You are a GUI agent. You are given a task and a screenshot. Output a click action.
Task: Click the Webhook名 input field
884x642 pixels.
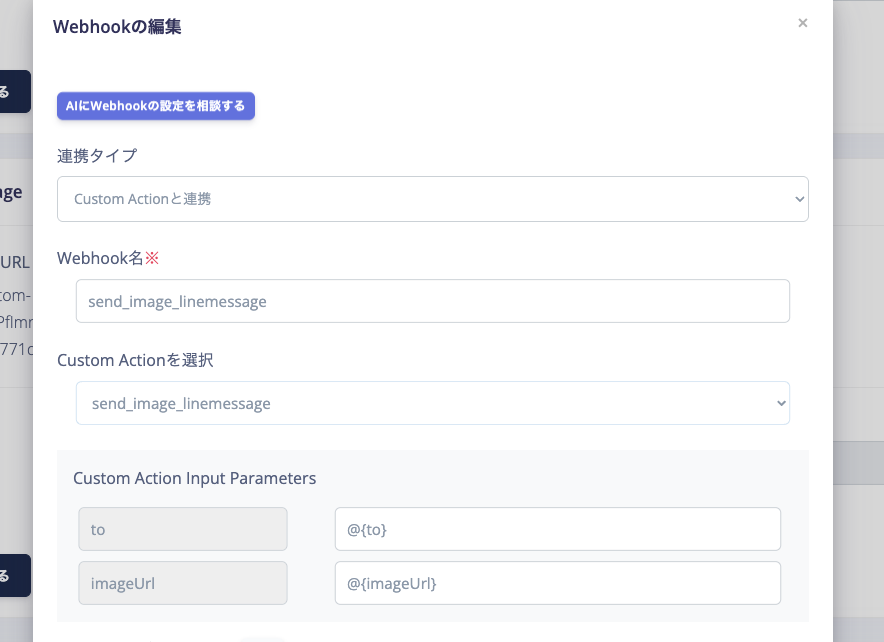(x=433, y=301)
